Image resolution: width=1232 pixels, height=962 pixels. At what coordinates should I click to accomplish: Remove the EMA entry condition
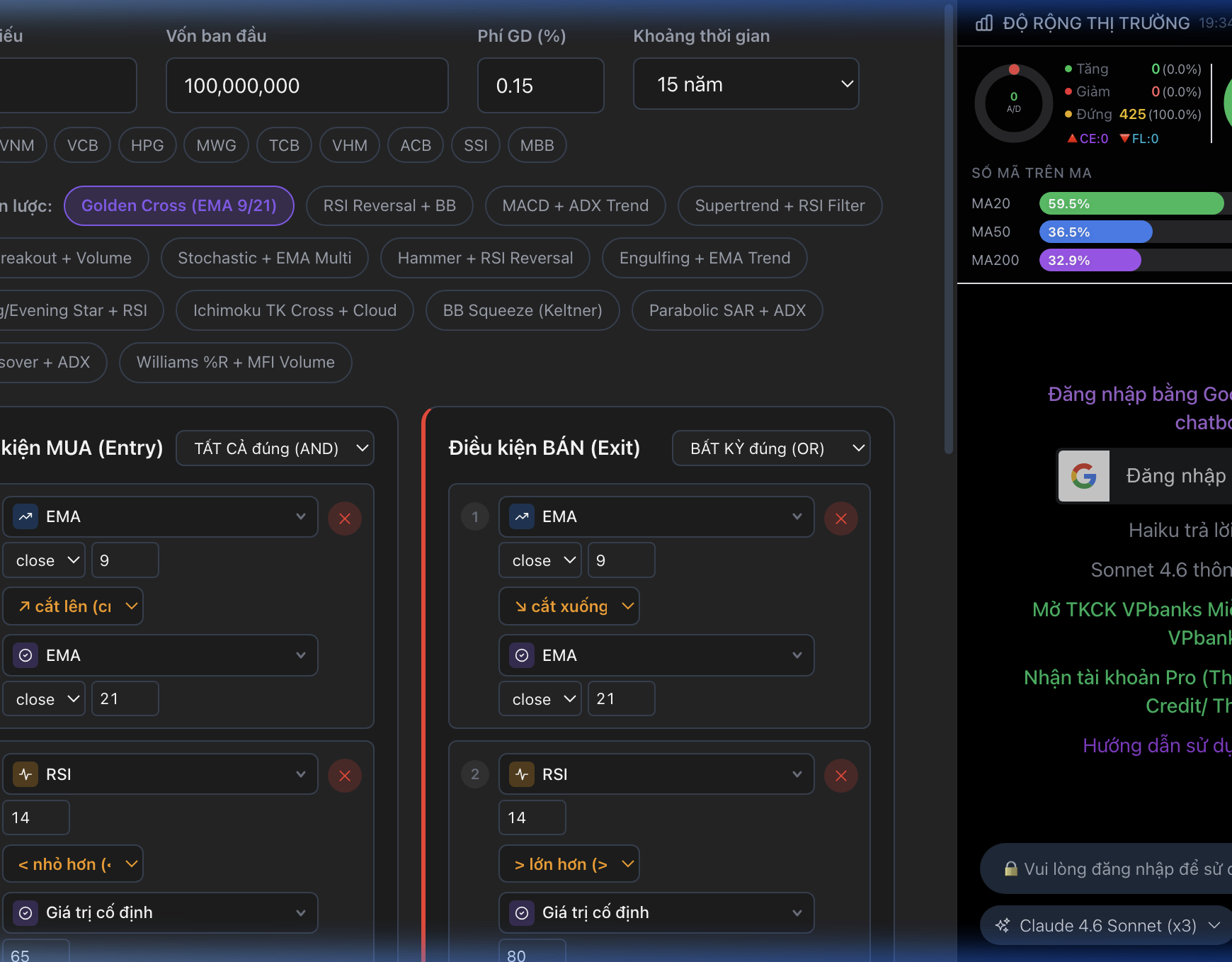point(345,519)
